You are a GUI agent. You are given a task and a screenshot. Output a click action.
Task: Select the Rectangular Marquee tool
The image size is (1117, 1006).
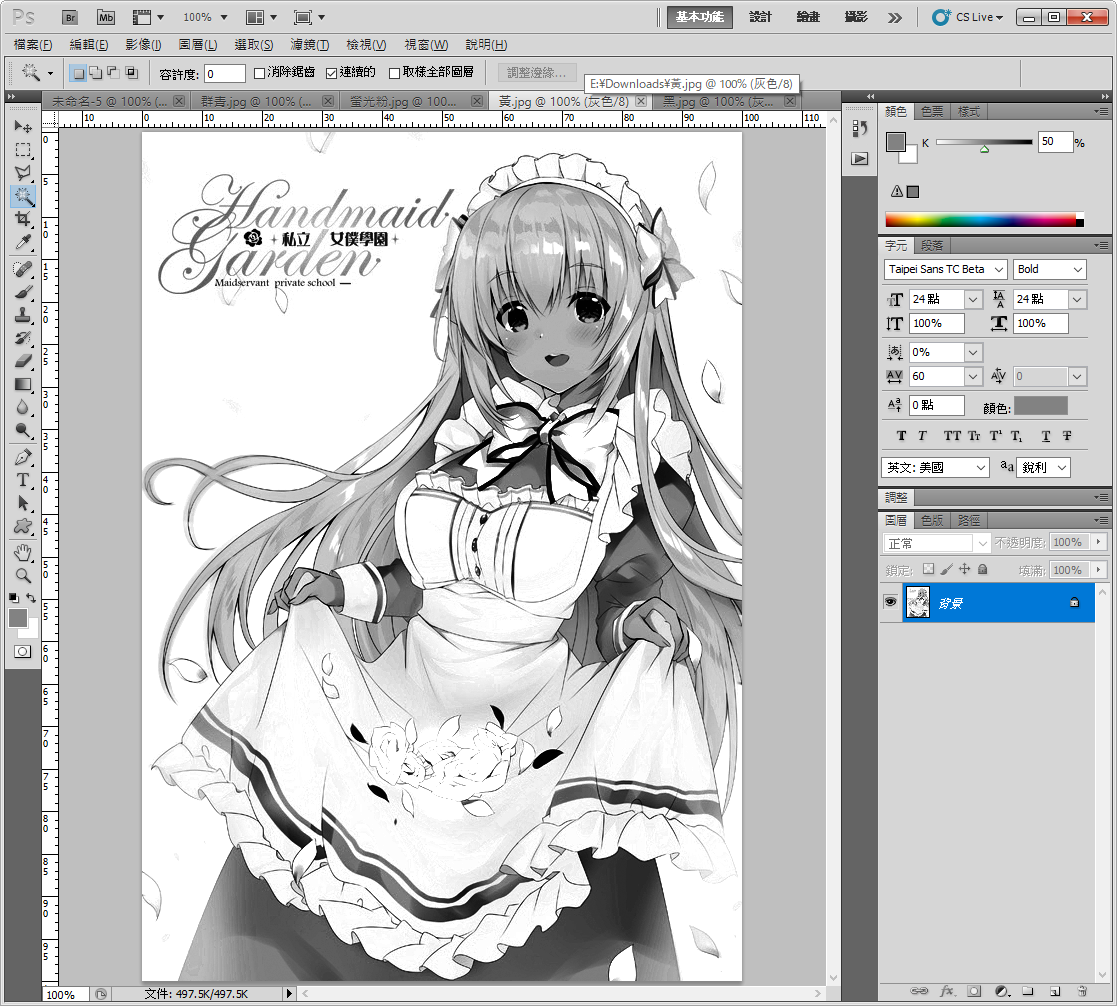(x=23, y=150)
